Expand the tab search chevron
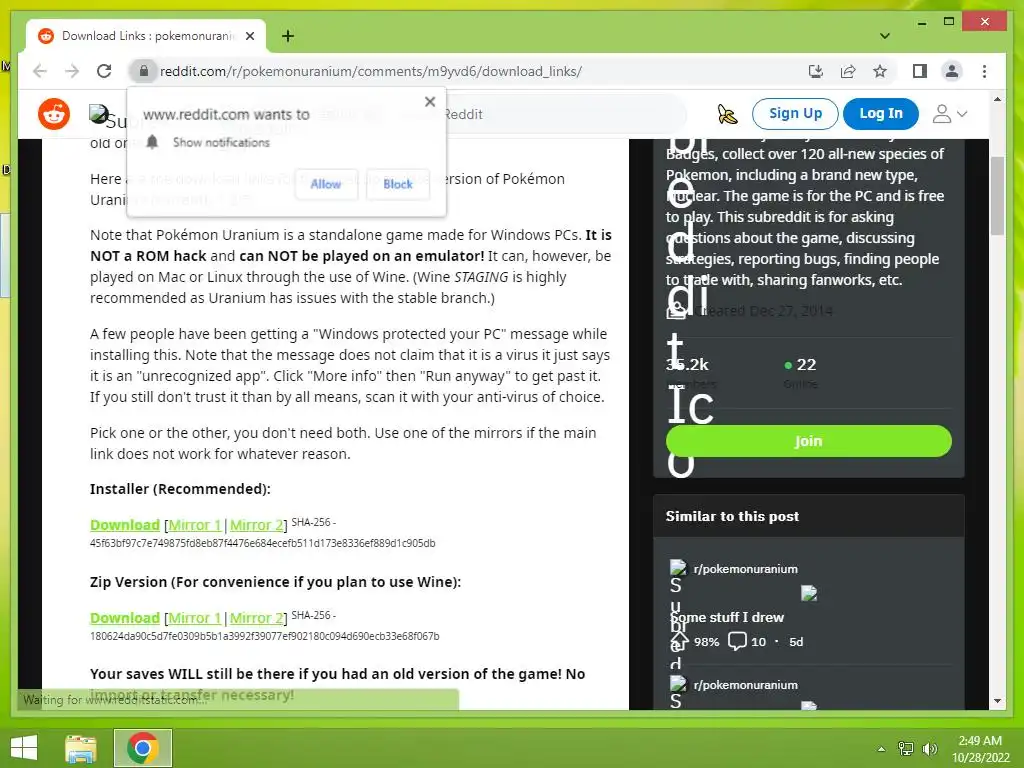 pos(885,36)
